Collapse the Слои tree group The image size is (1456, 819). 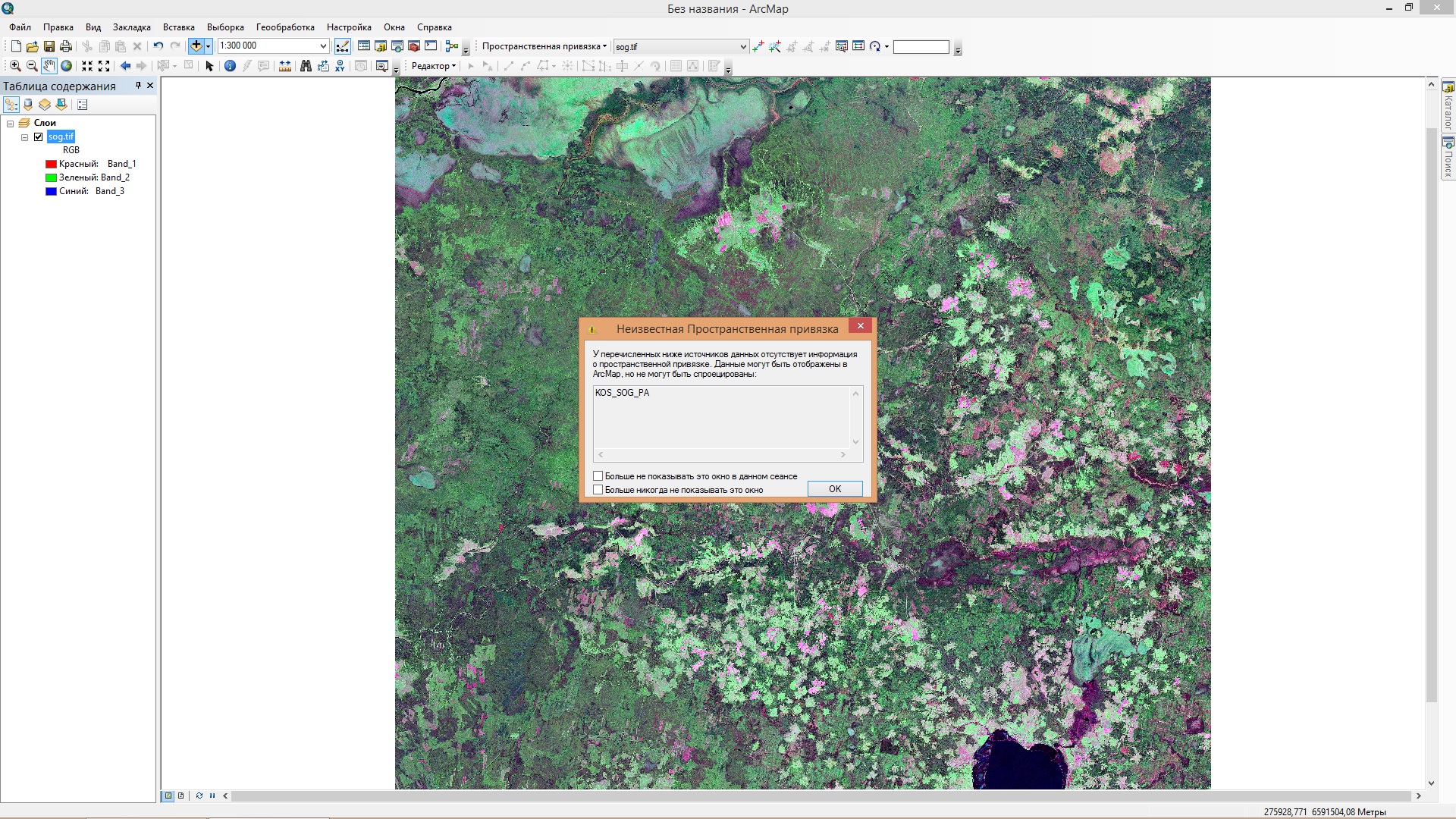(11, 124)
